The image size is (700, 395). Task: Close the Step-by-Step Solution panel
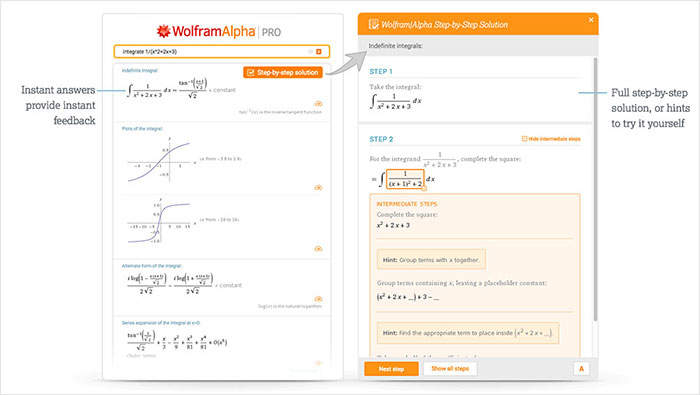[x=591, y=20]
